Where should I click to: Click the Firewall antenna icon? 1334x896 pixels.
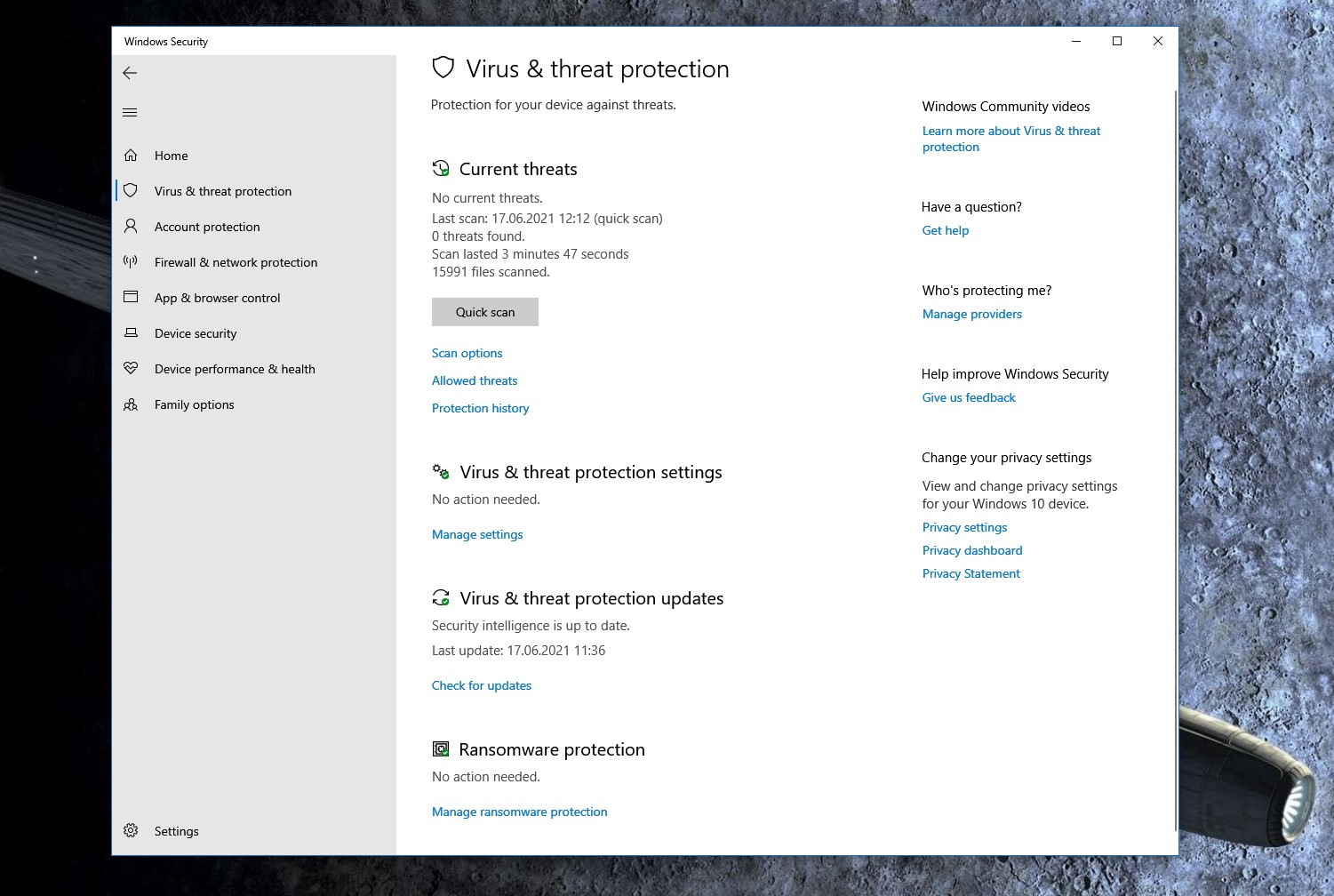tap(131, 262)
